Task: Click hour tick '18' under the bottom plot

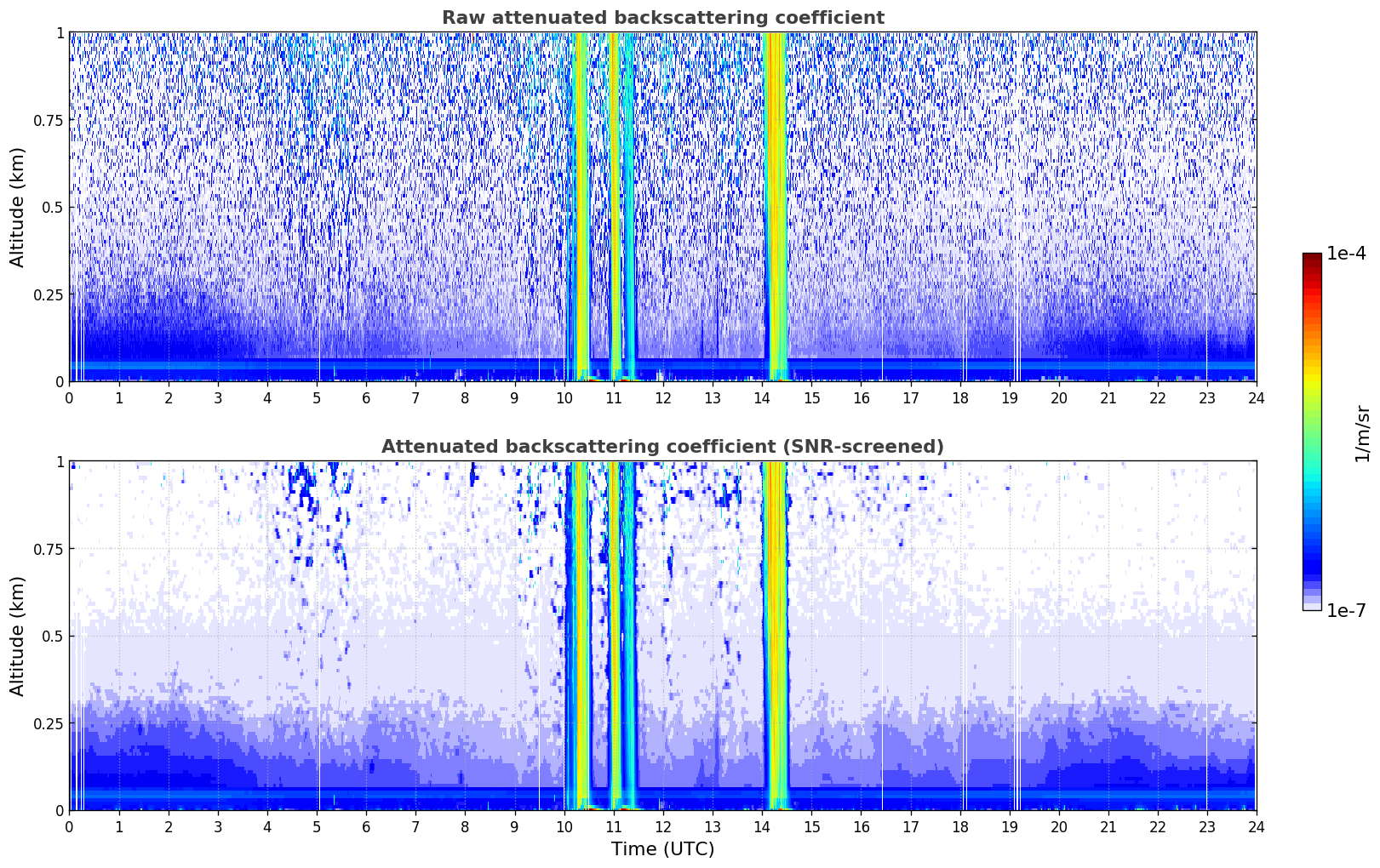Action: tap(959, 826)
